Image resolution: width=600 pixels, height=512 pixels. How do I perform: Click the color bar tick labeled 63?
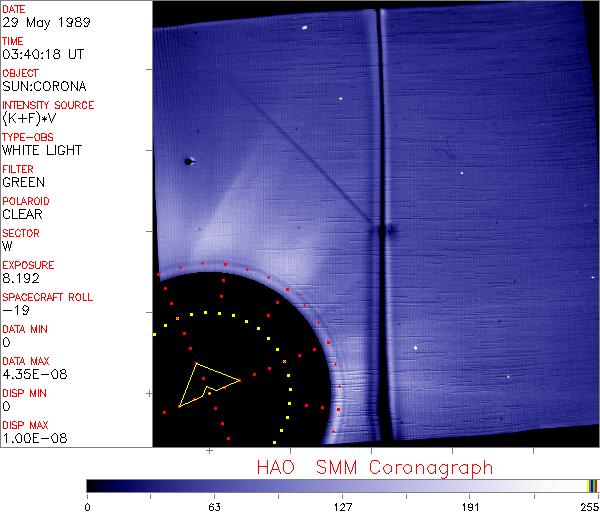[214, 506]
